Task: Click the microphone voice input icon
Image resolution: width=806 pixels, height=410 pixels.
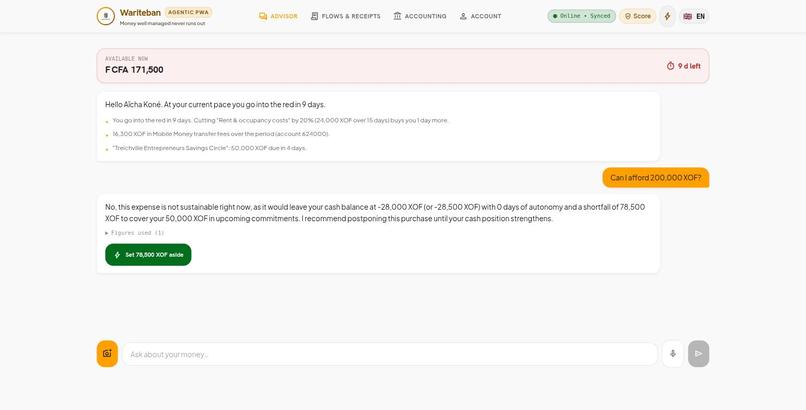Action: click(673, 353)
